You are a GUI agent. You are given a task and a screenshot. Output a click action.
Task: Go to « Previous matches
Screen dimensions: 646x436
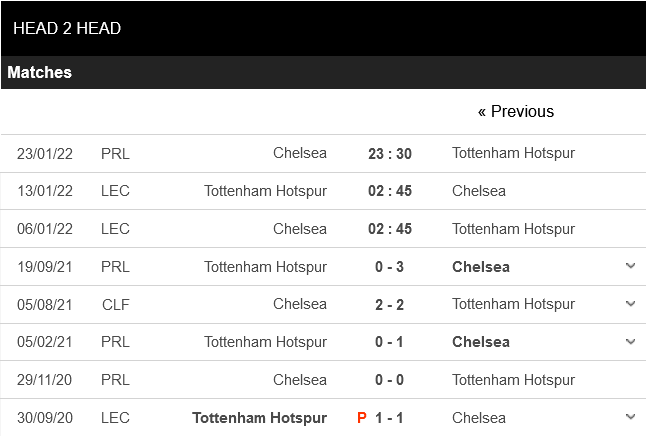tap(515, 111)
